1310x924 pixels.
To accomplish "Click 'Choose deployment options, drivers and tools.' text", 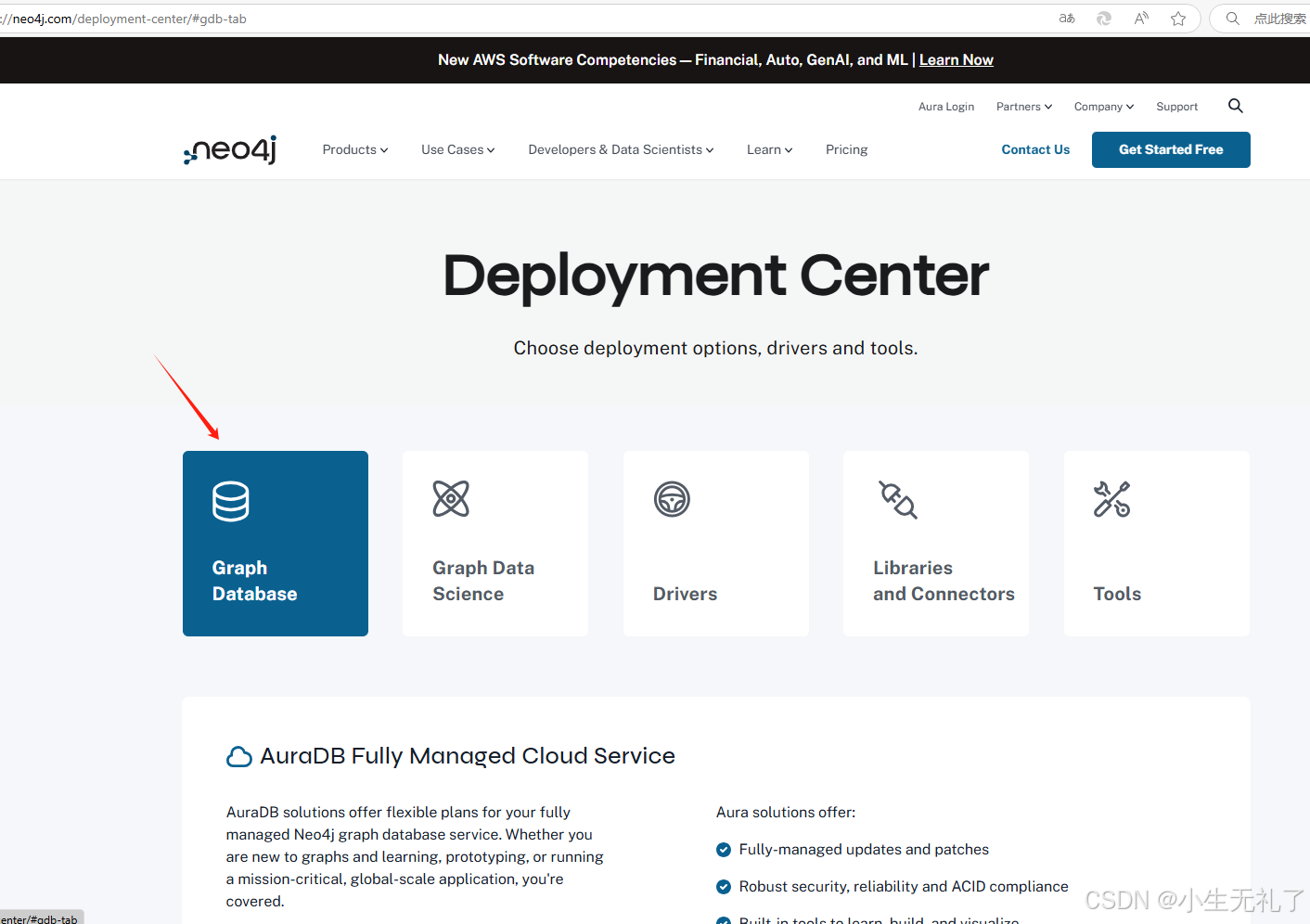I will tap(716, 348).
